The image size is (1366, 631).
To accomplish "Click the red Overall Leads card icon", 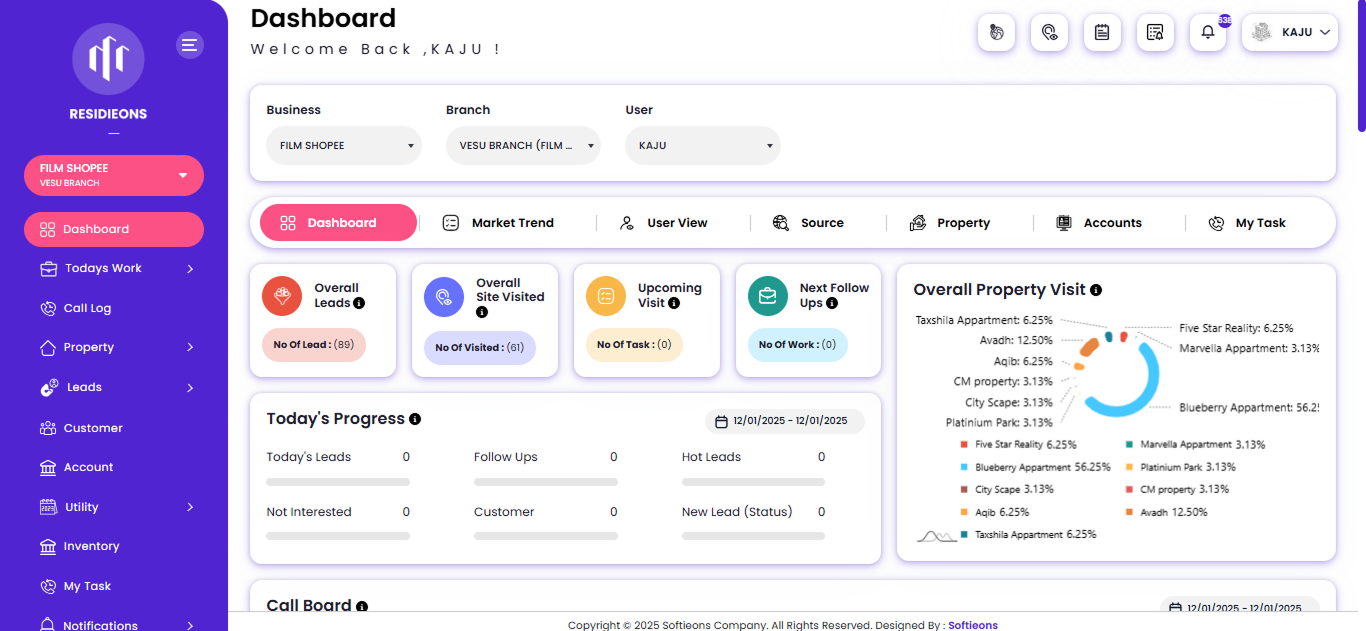I will (282, 296).
